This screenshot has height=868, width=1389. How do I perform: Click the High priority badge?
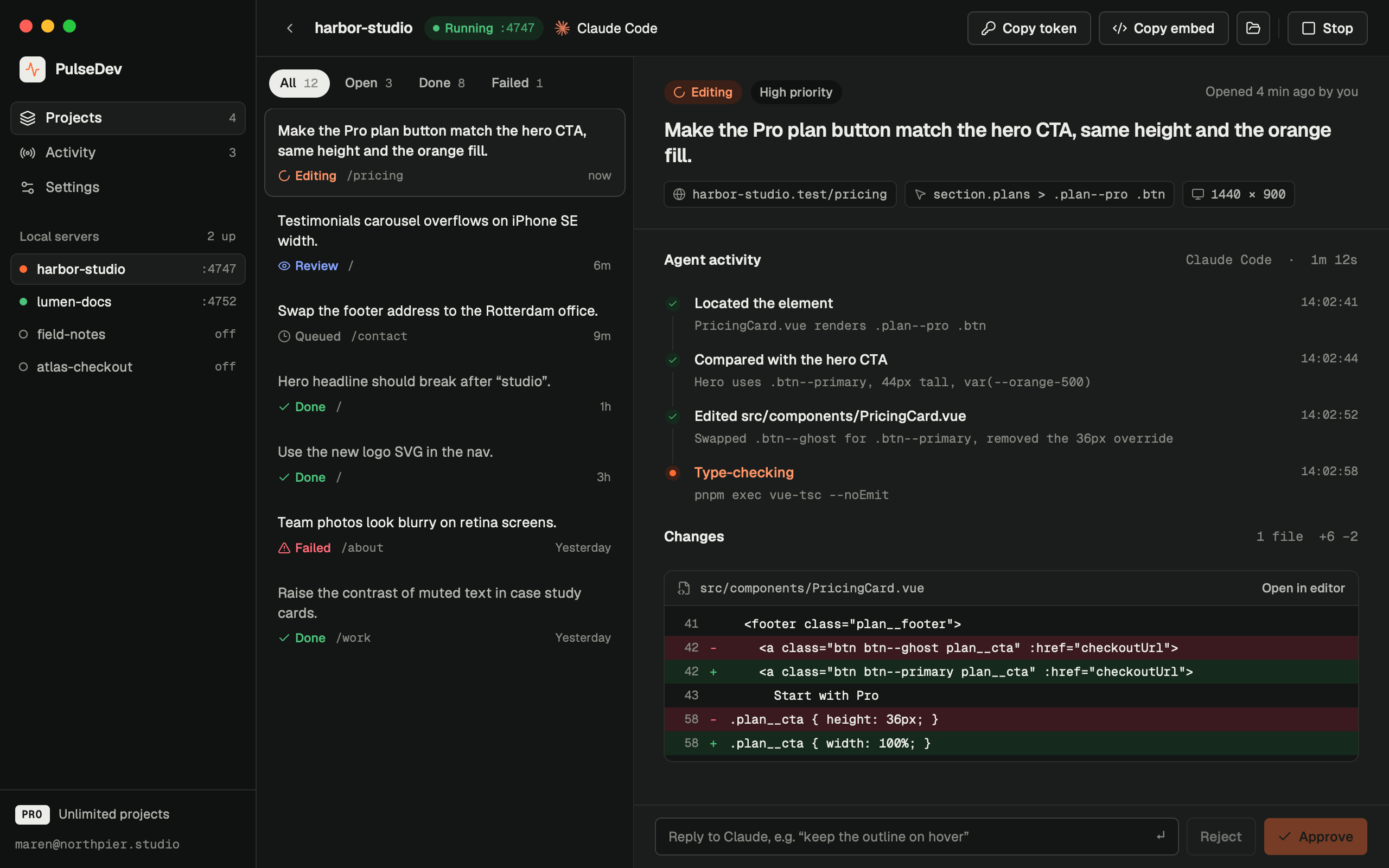[x=795, y=92]
